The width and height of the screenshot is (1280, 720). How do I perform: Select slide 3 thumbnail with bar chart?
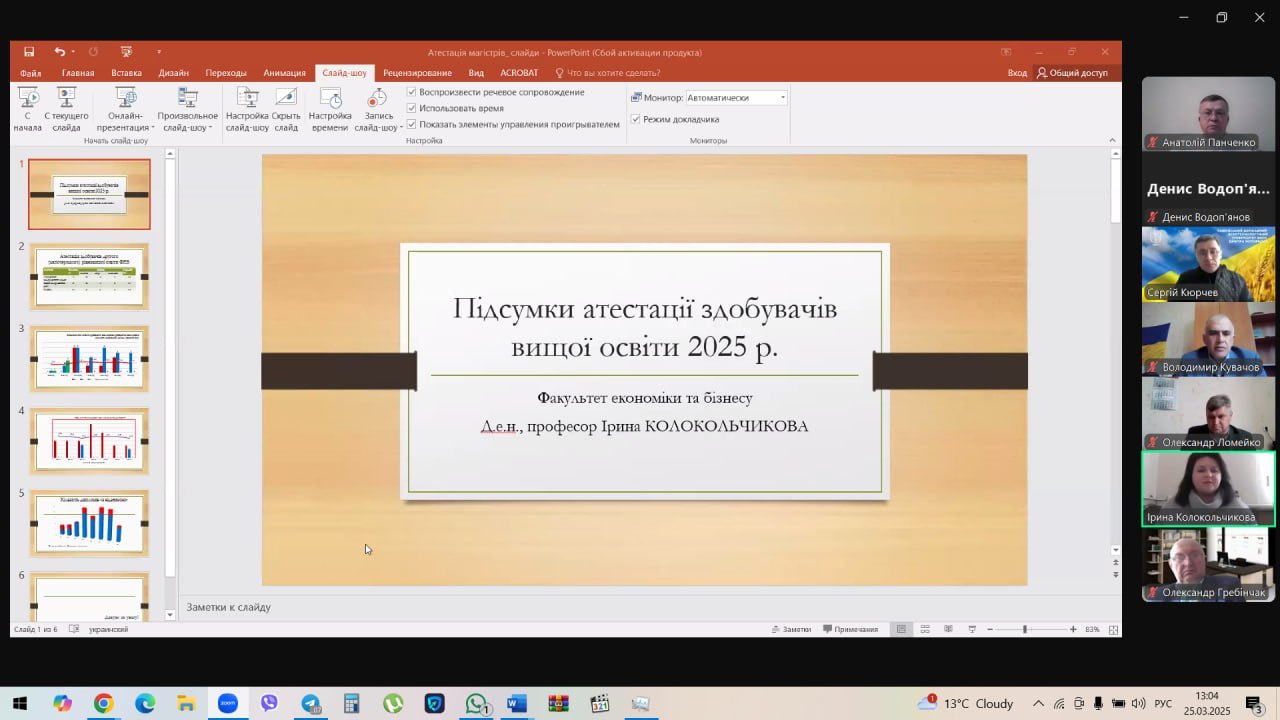[89, 358]
